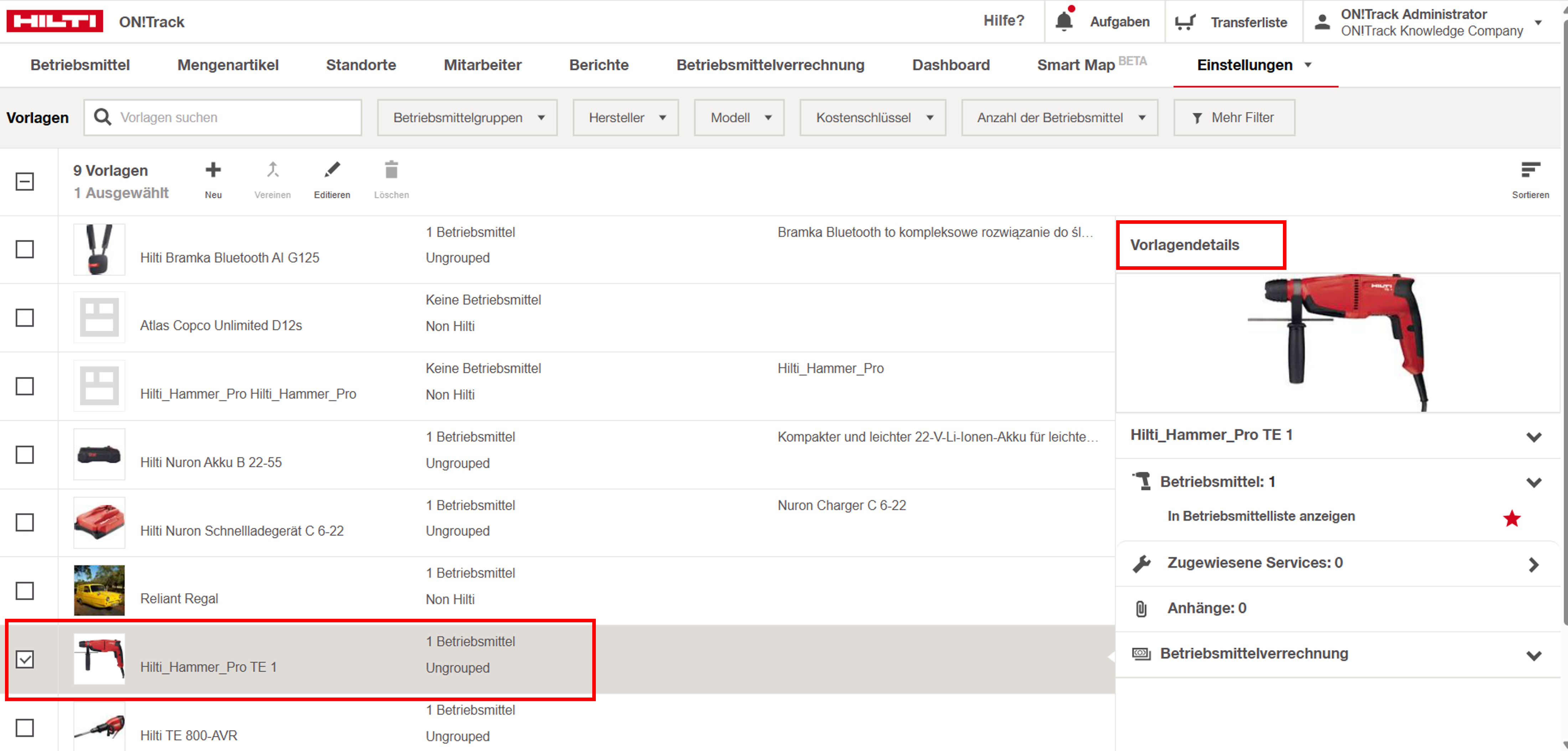This screenshot has width=1568, height=751.
Task: Click the search magnifier icon
Action: (x=103, y=117)
